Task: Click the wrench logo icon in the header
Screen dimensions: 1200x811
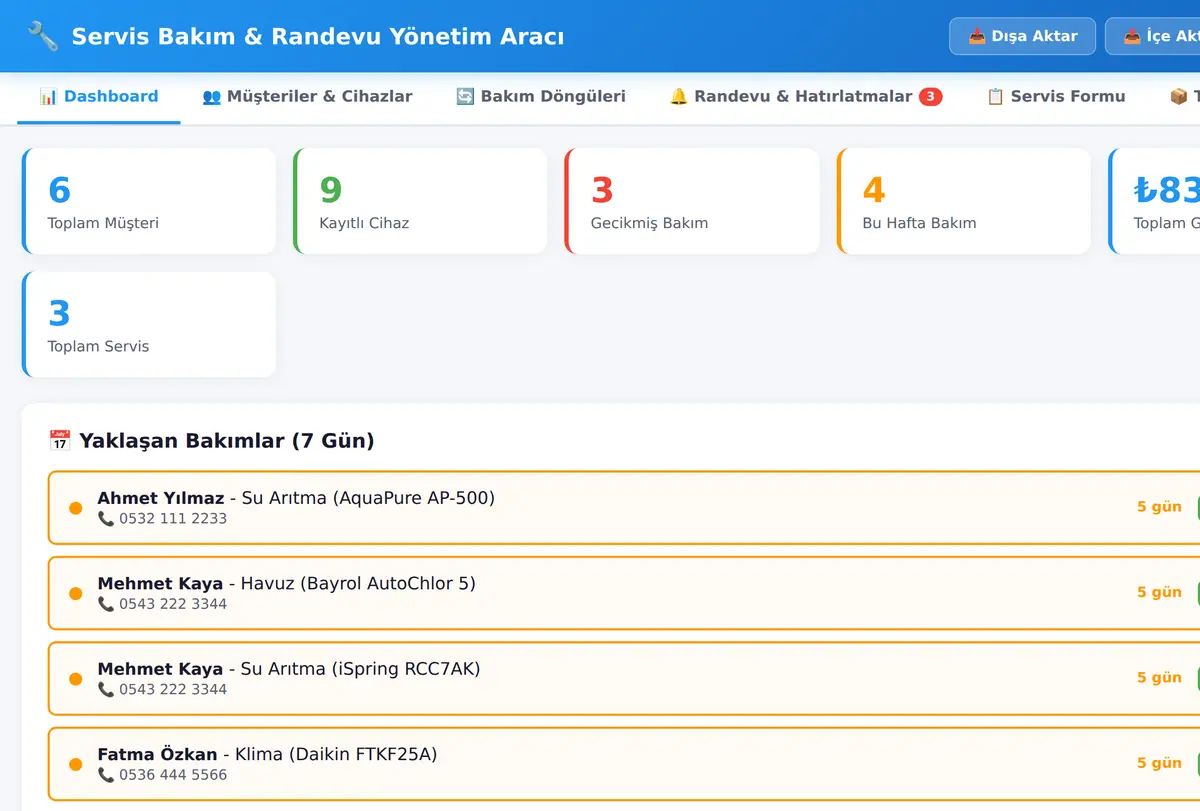Action: 42,37
